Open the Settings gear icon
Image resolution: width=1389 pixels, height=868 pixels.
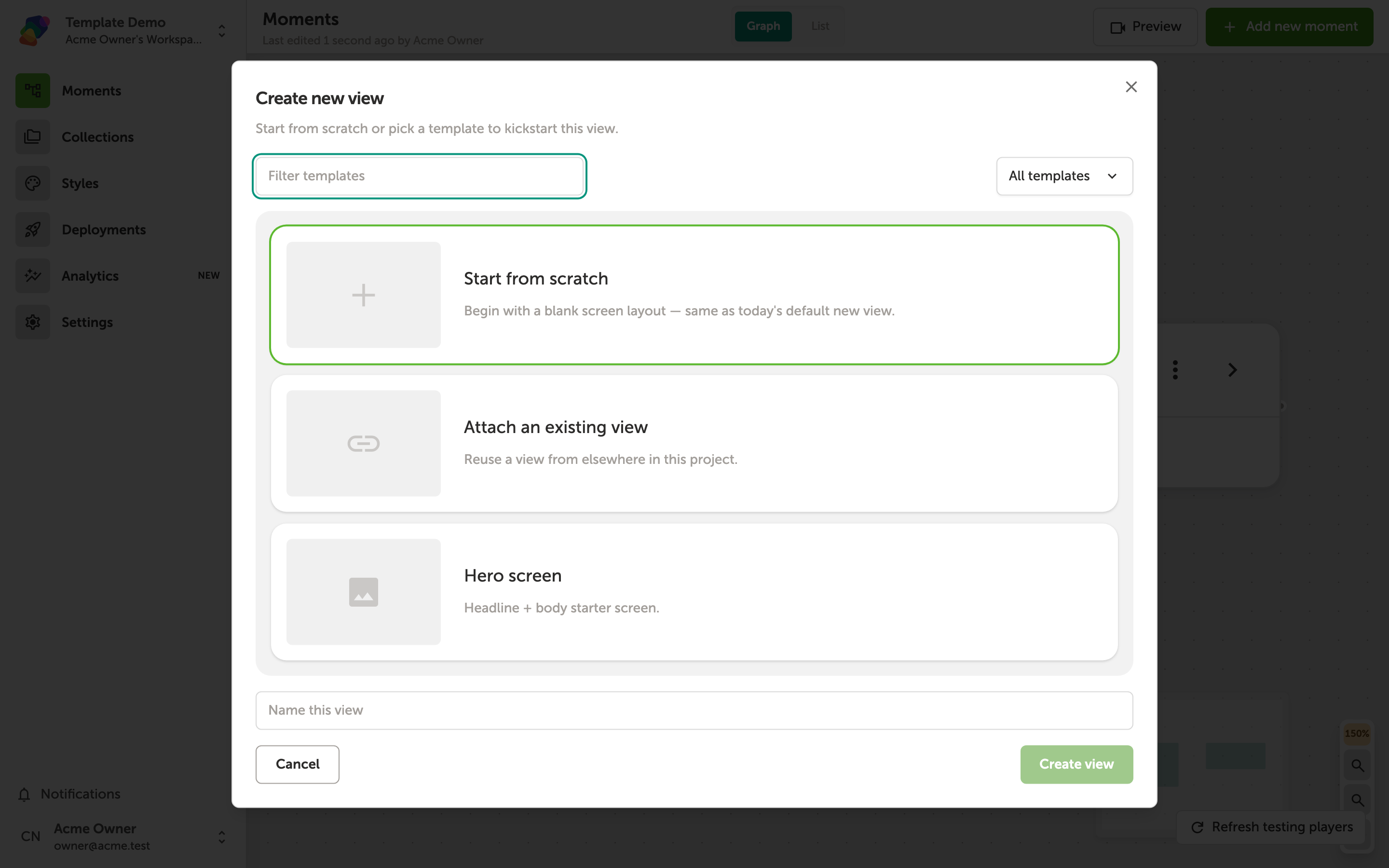coord(33,322)
